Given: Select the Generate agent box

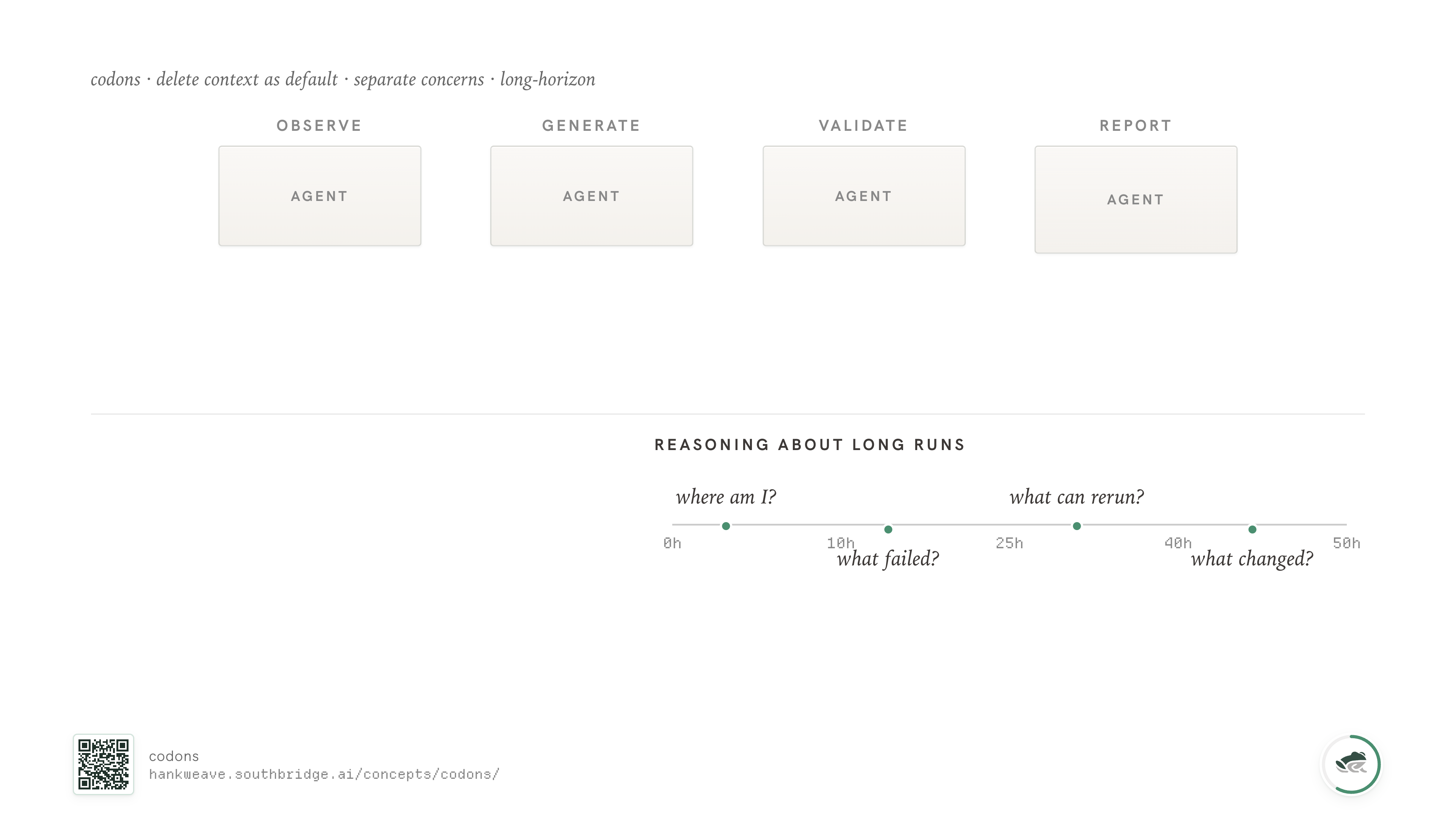Looking at the screenshot, I should 592,196.
